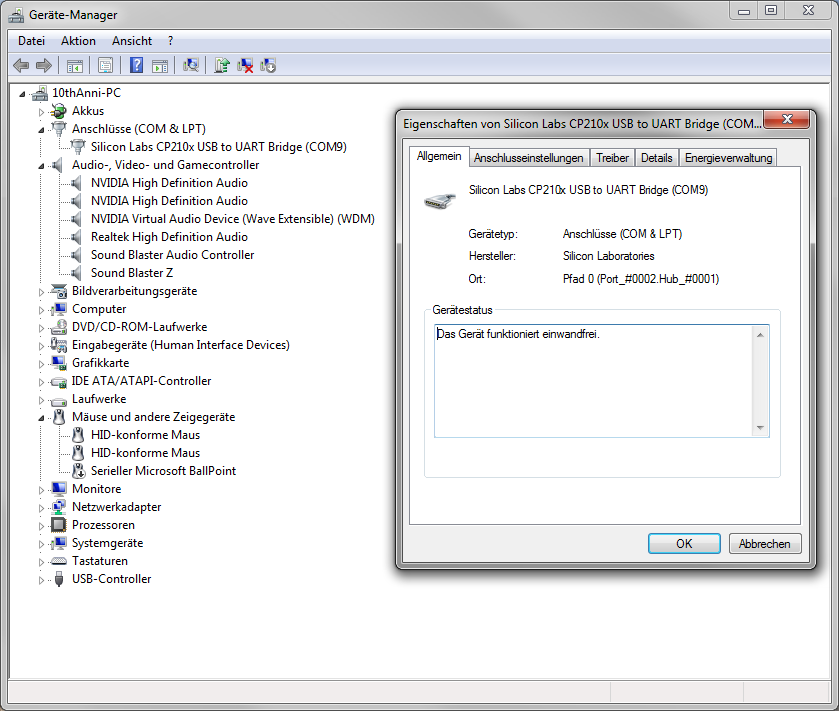Image resolution: width=839 pixels, height=711 pixels.
Task: Click the uninstall device toolbar icon
Action: click(x=245, y=66)
